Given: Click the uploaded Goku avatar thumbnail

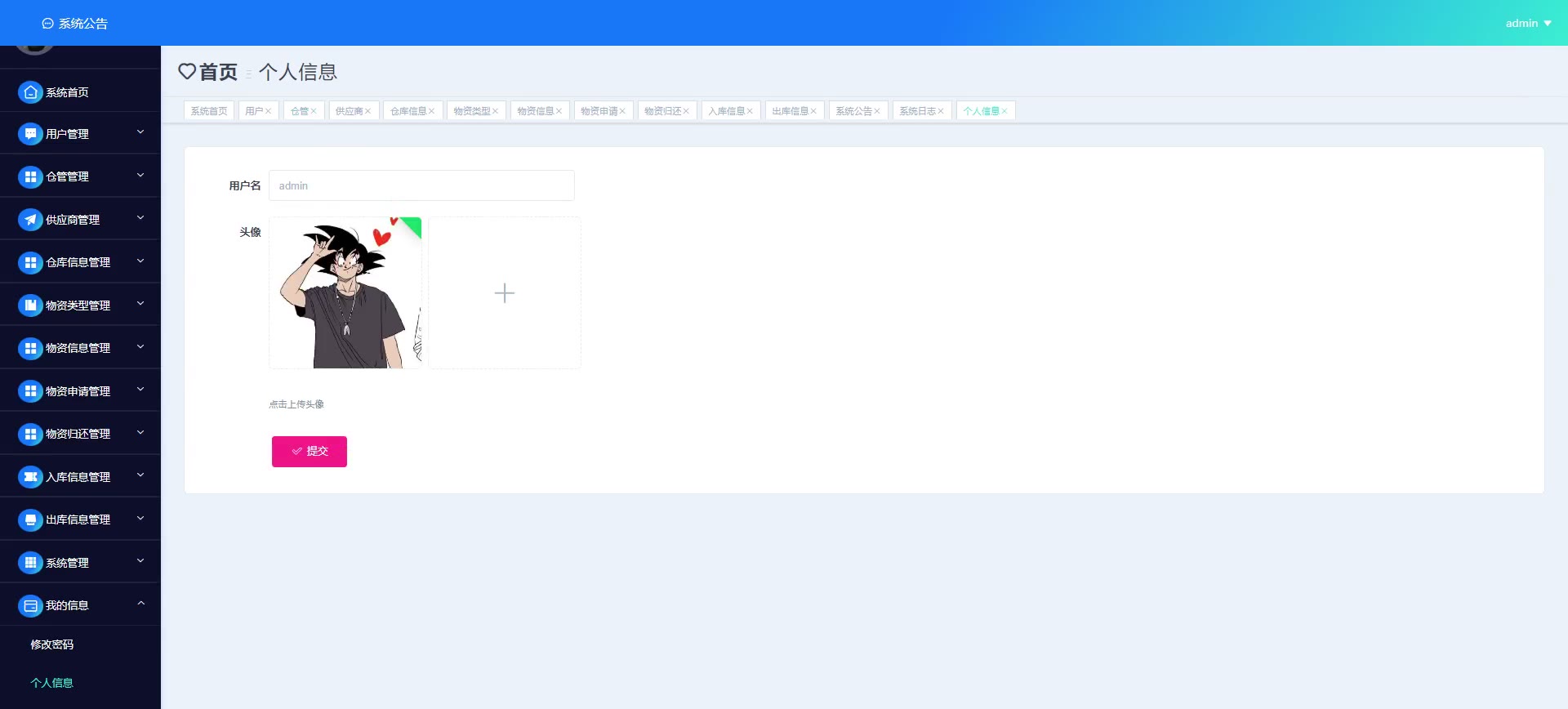Looking at the screenshot, I should 345,292.
